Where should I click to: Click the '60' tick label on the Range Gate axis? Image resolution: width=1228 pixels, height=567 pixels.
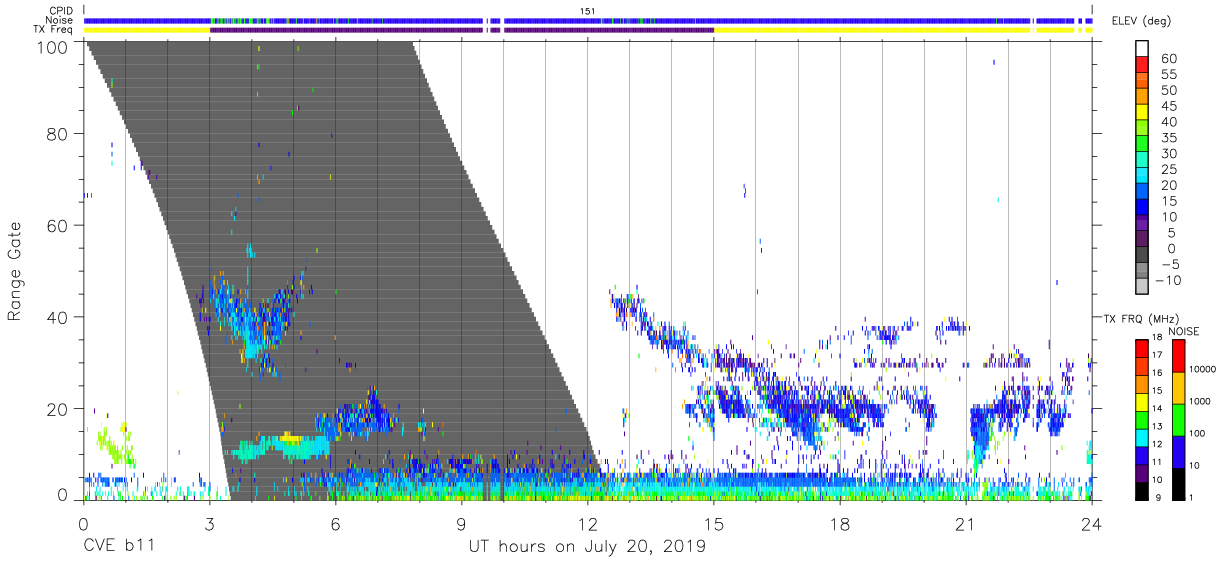pos(57,226)
